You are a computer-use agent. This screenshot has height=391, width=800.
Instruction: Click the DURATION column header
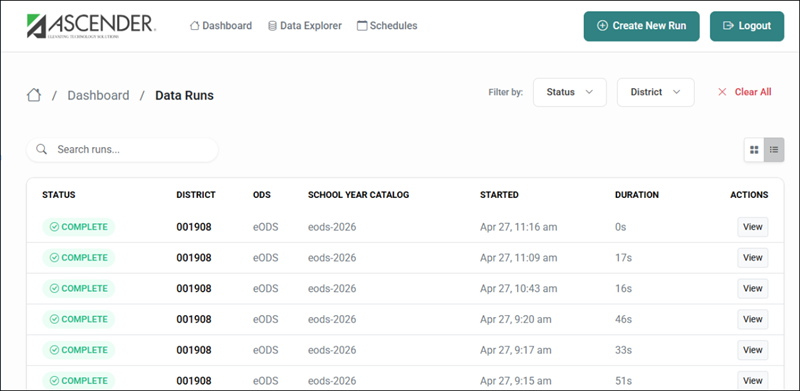click(x=637, y=195)
